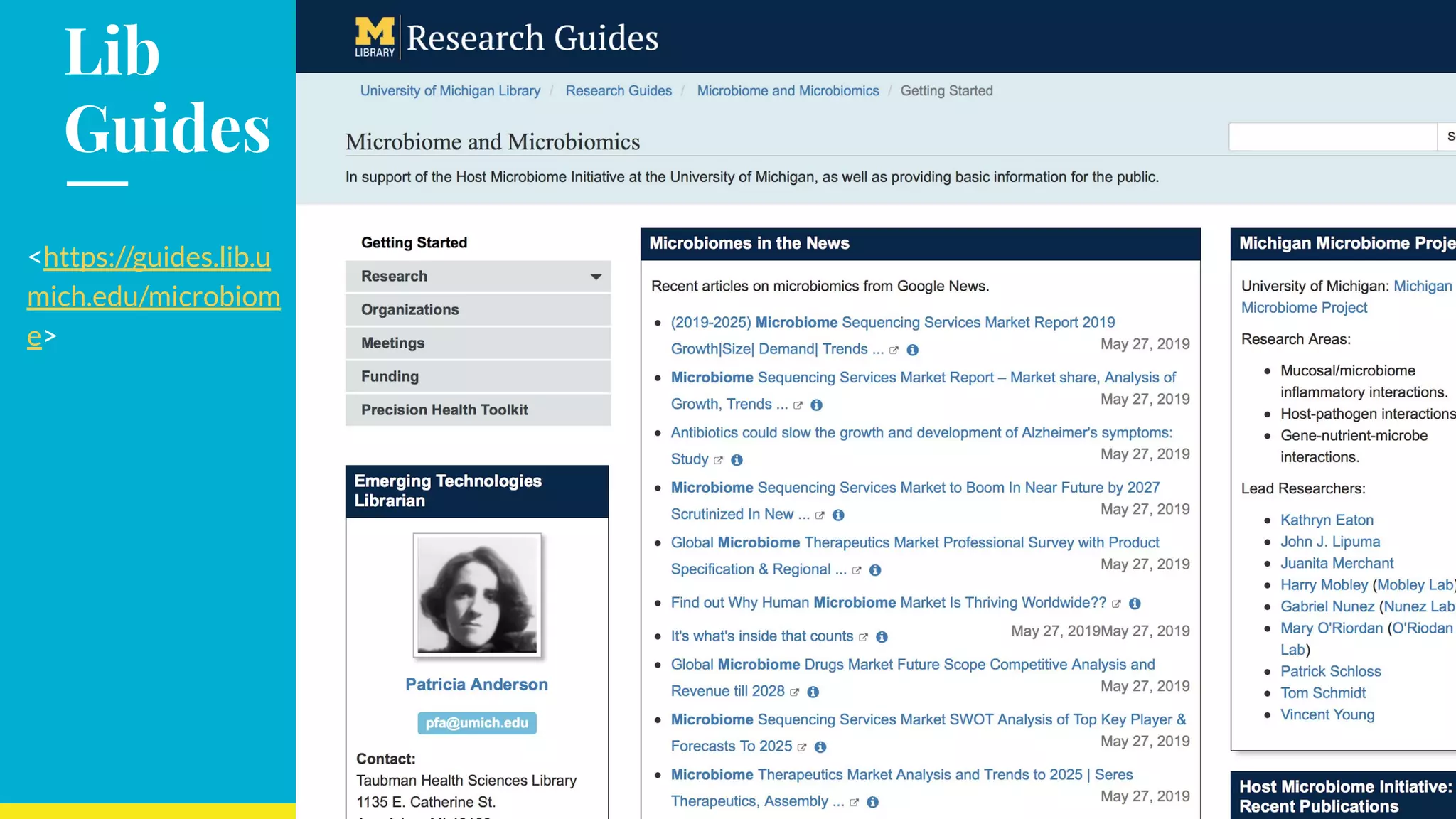Viewport: 1456px width, 819px height.
Task: Open Harry Mobley researcher link
Action: tap(1324, 585)
